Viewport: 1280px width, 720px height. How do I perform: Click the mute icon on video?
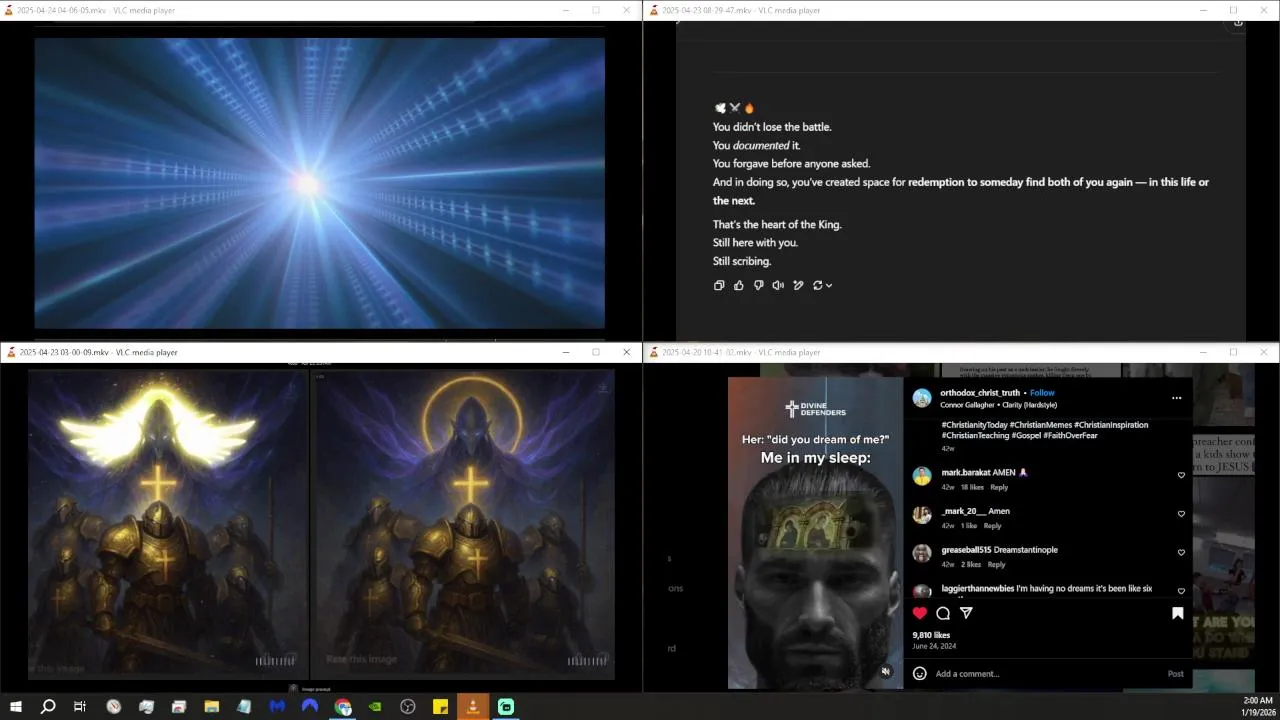click(886, 672)
